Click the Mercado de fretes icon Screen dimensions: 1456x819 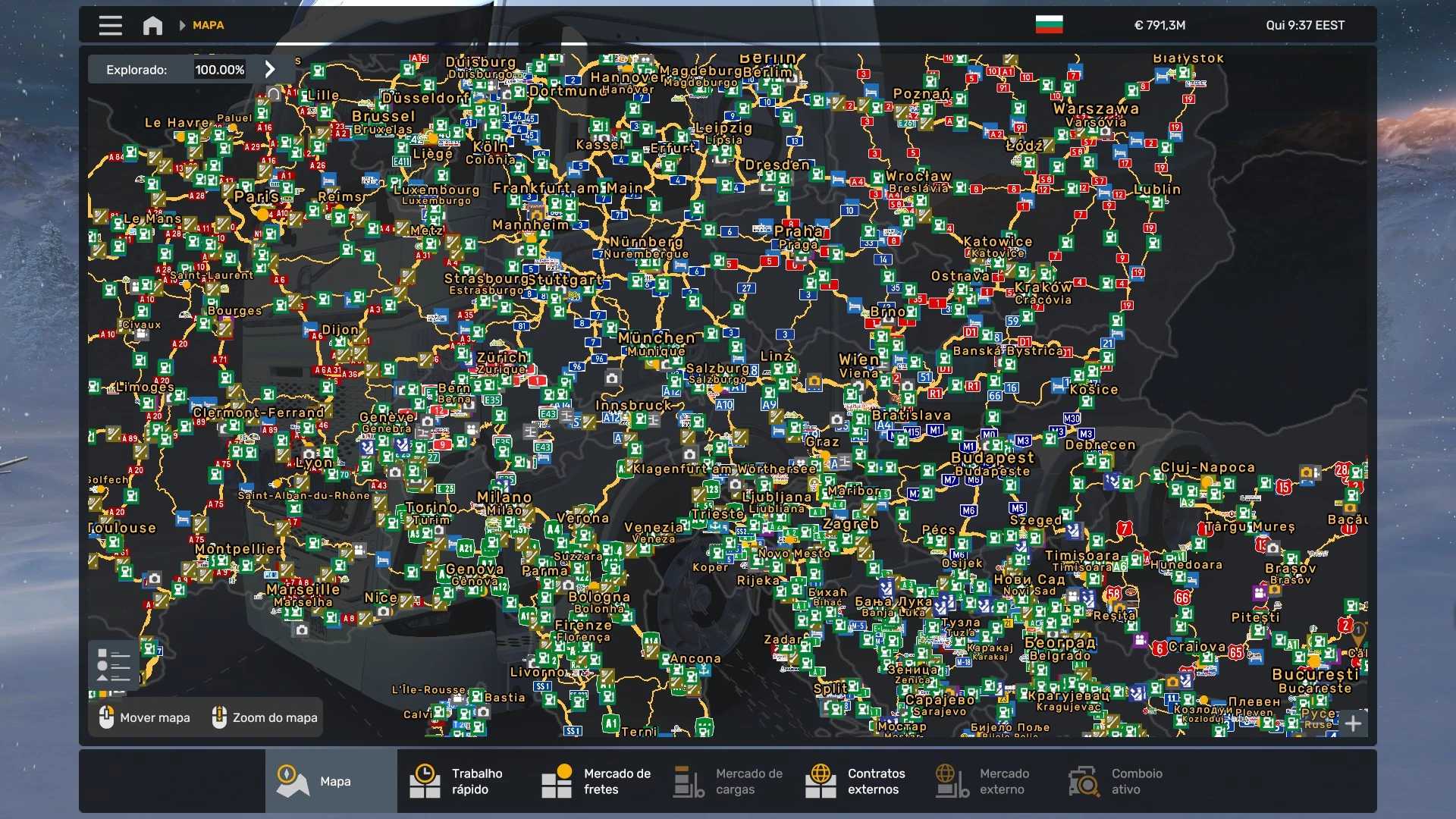557,781
